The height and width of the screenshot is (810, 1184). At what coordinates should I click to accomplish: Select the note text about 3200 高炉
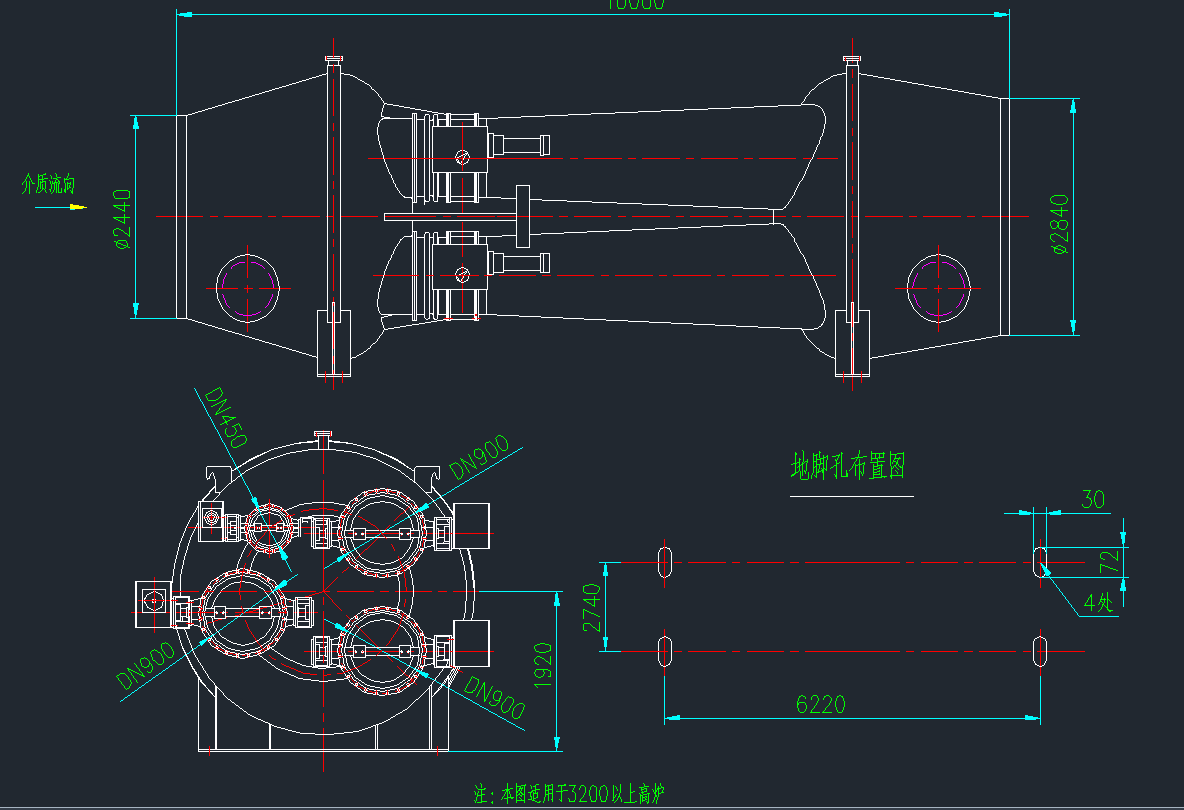click(x=568, y=794)
